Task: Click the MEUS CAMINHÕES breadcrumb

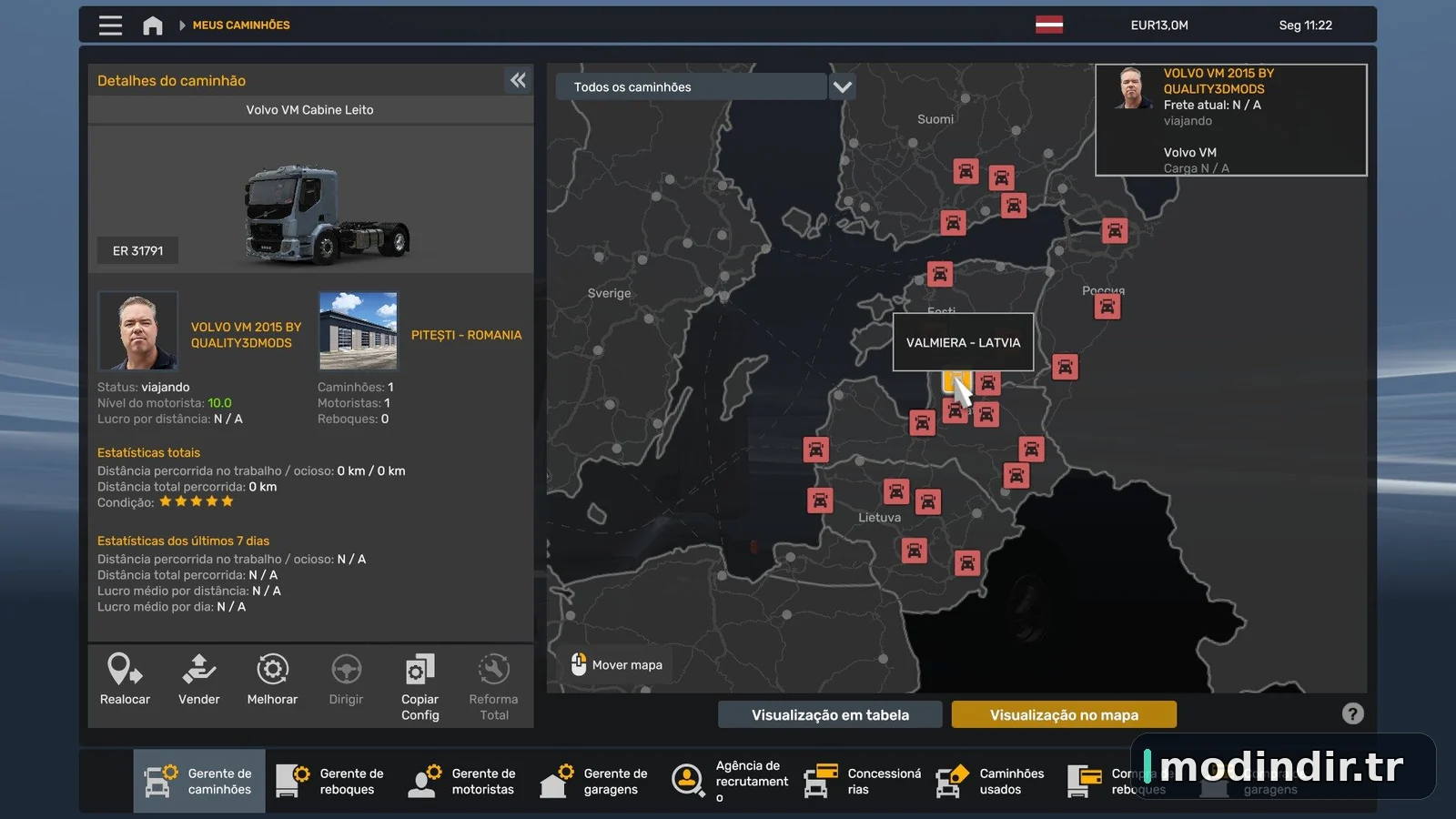Action: [241, 25]
